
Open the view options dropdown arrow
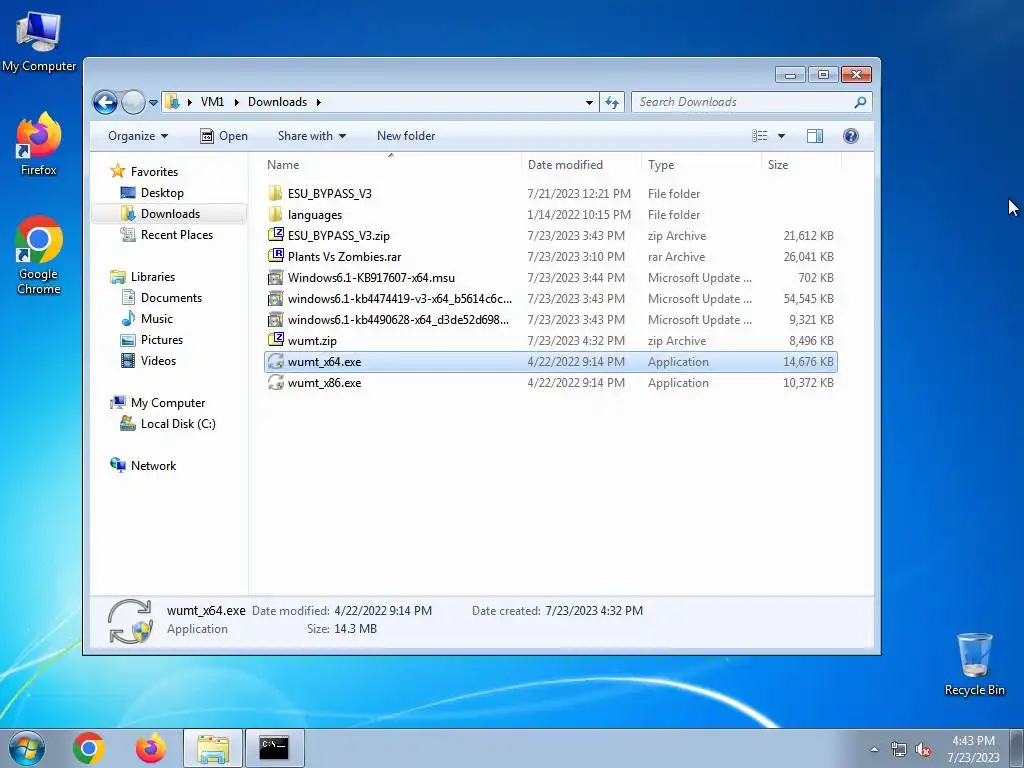pos(781,136)
